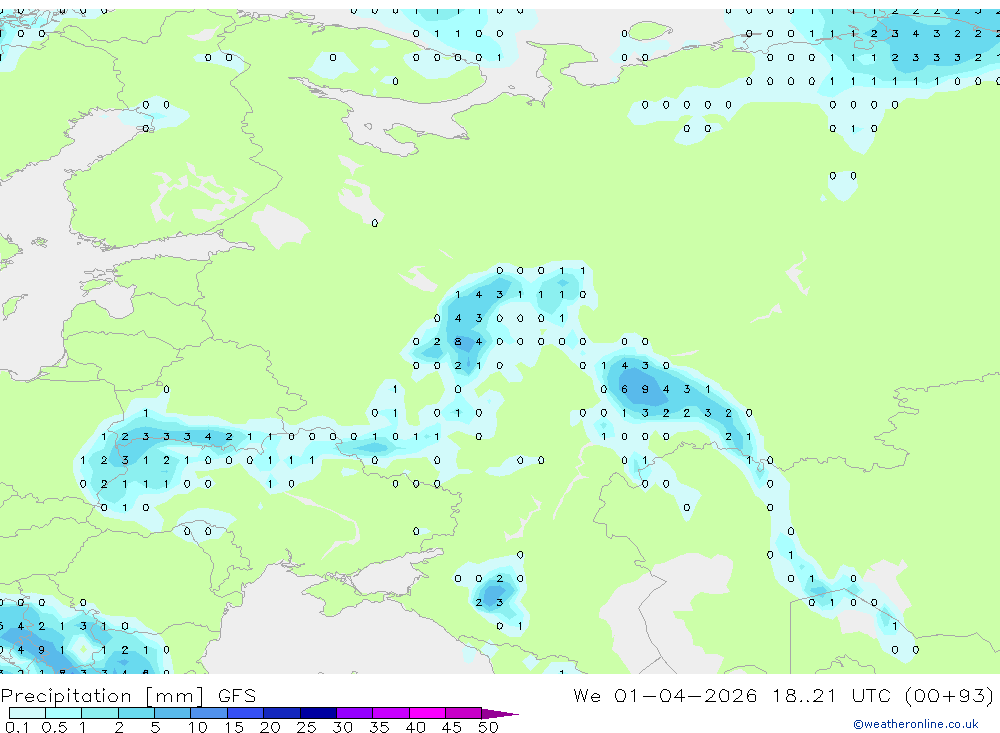Select the 20 mm dark blue legend swatch

(x=281, y=713)
